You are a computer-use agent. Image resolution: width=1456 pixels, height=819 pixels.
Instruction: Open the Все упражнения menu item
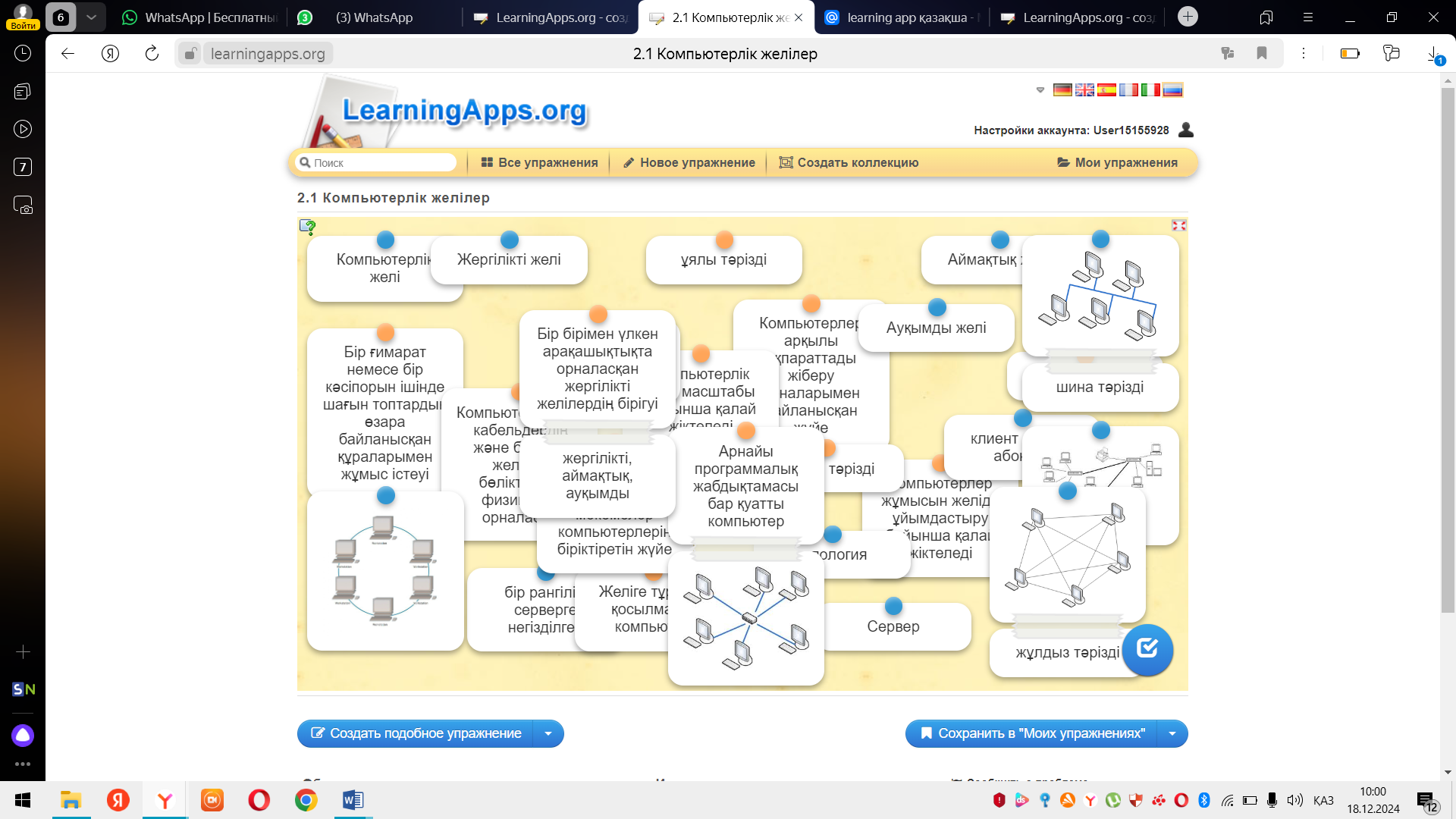click(539, 162)
